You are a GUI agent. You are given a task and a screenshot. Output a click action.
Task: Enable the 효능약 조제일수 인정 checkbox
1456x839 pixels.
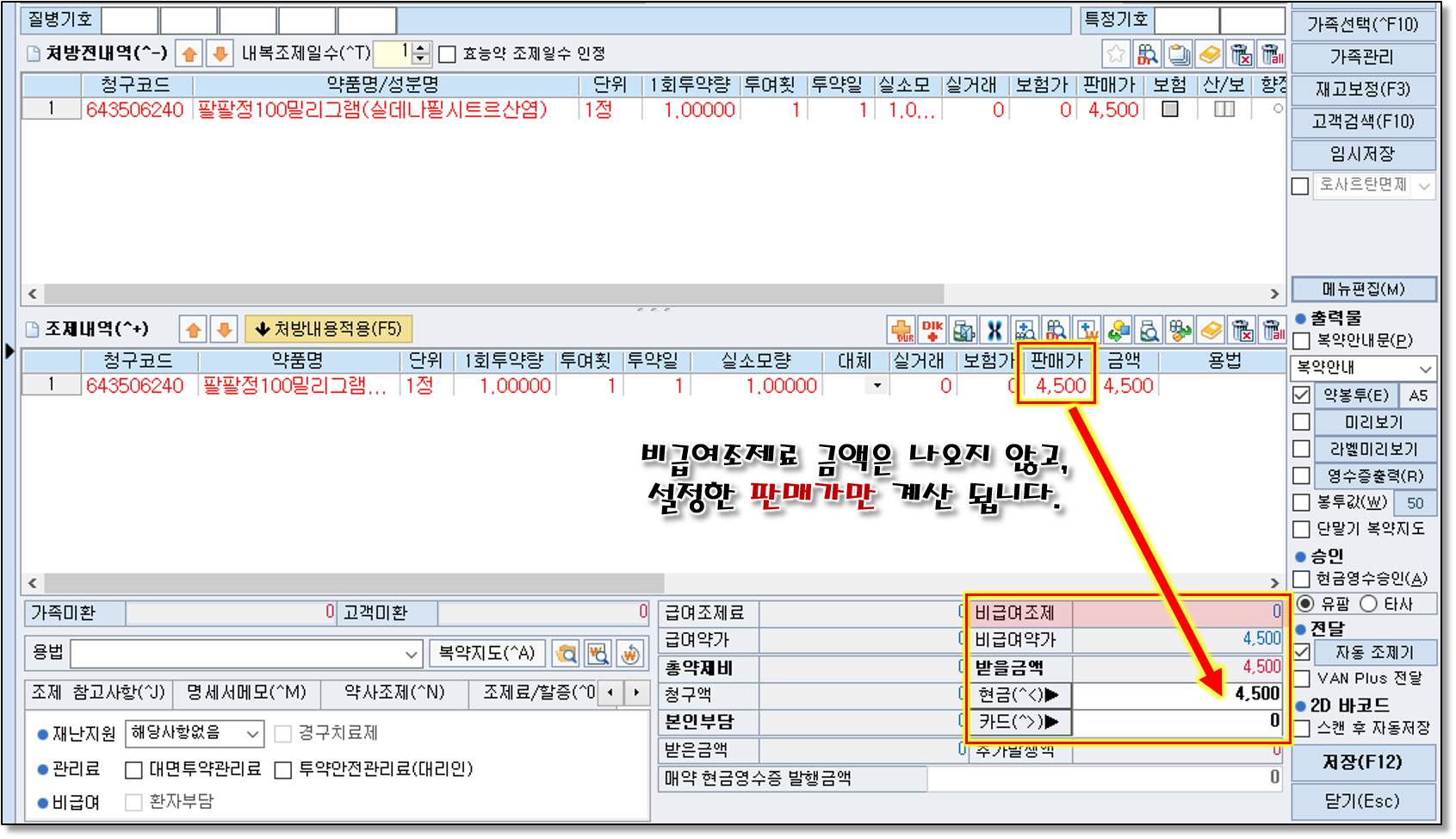tap(447, 54)
